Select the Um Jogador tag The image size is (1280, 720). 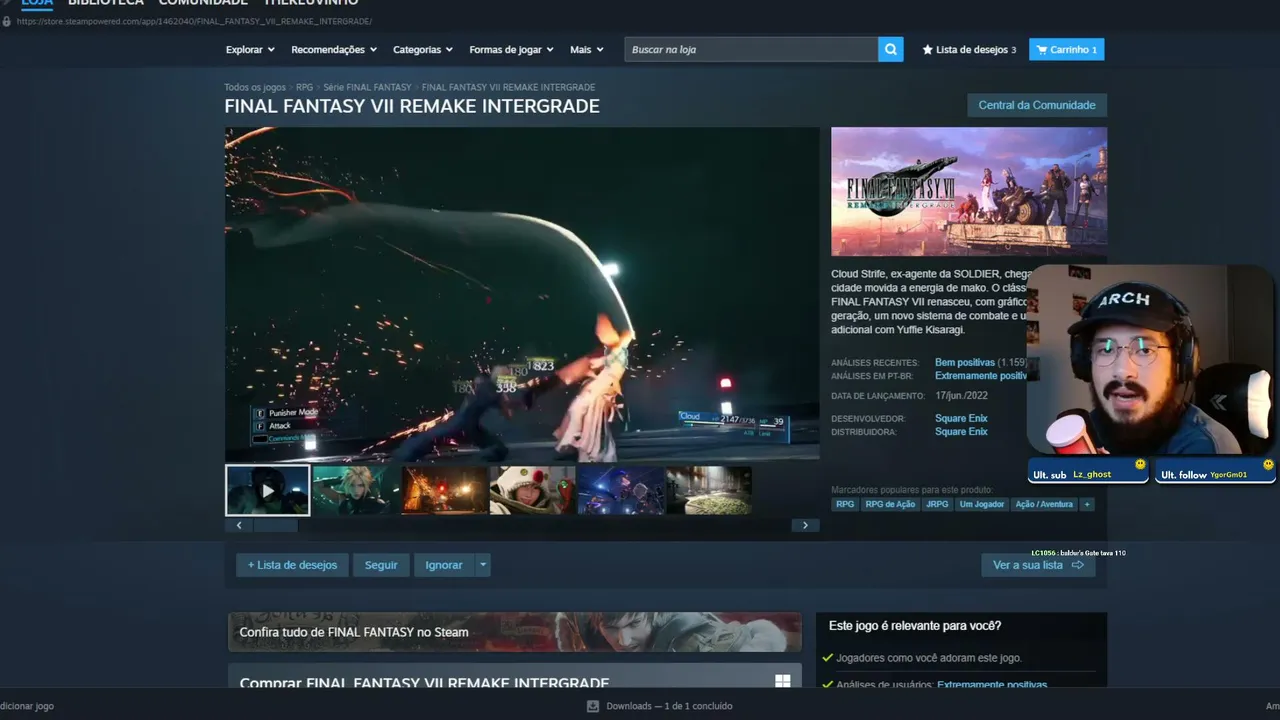(982, 504)
